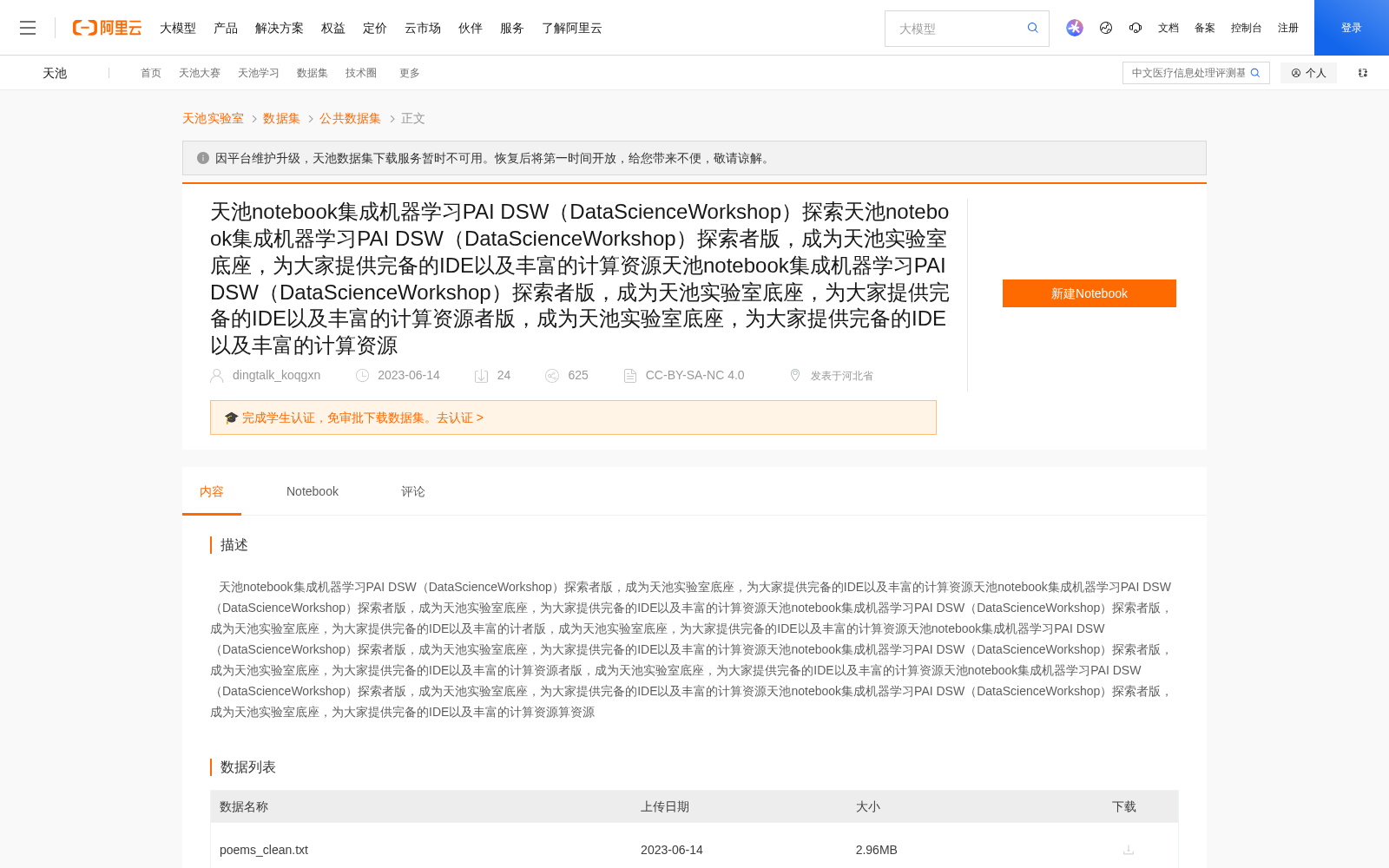This screenshot has height=868, width=1389.
Task: Open 天池大赛 nav link
Action: tap(200, 73)
